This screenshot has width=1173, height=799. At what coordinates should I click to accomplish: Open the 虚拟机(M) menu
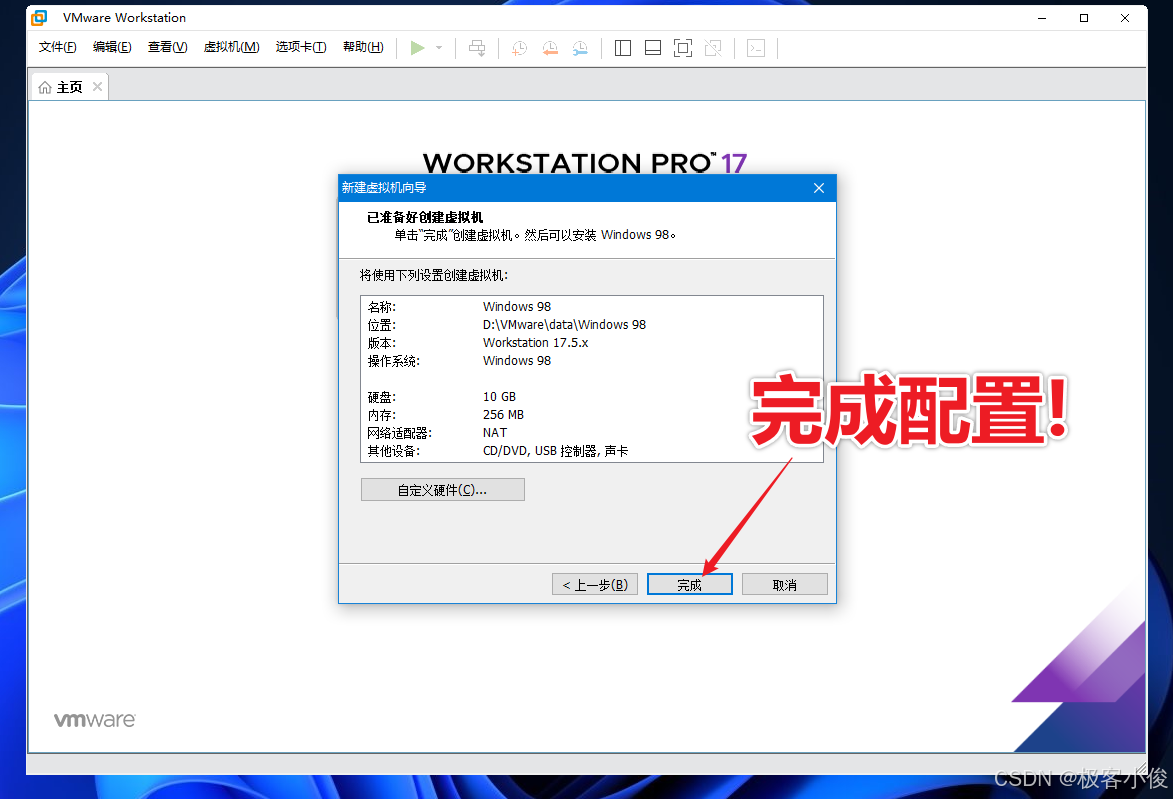click(231, 47)
